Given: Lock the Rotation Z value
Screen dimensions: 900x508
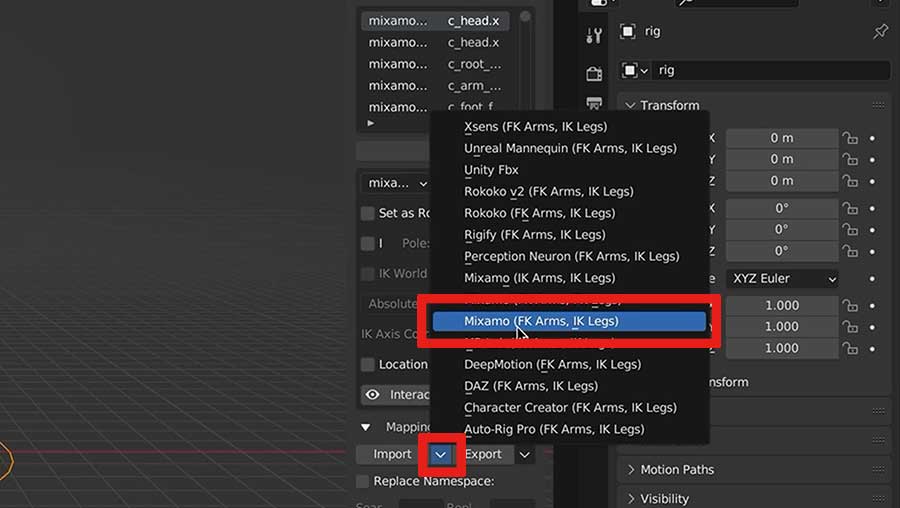Looking at the screenshot, I should 850,251.
